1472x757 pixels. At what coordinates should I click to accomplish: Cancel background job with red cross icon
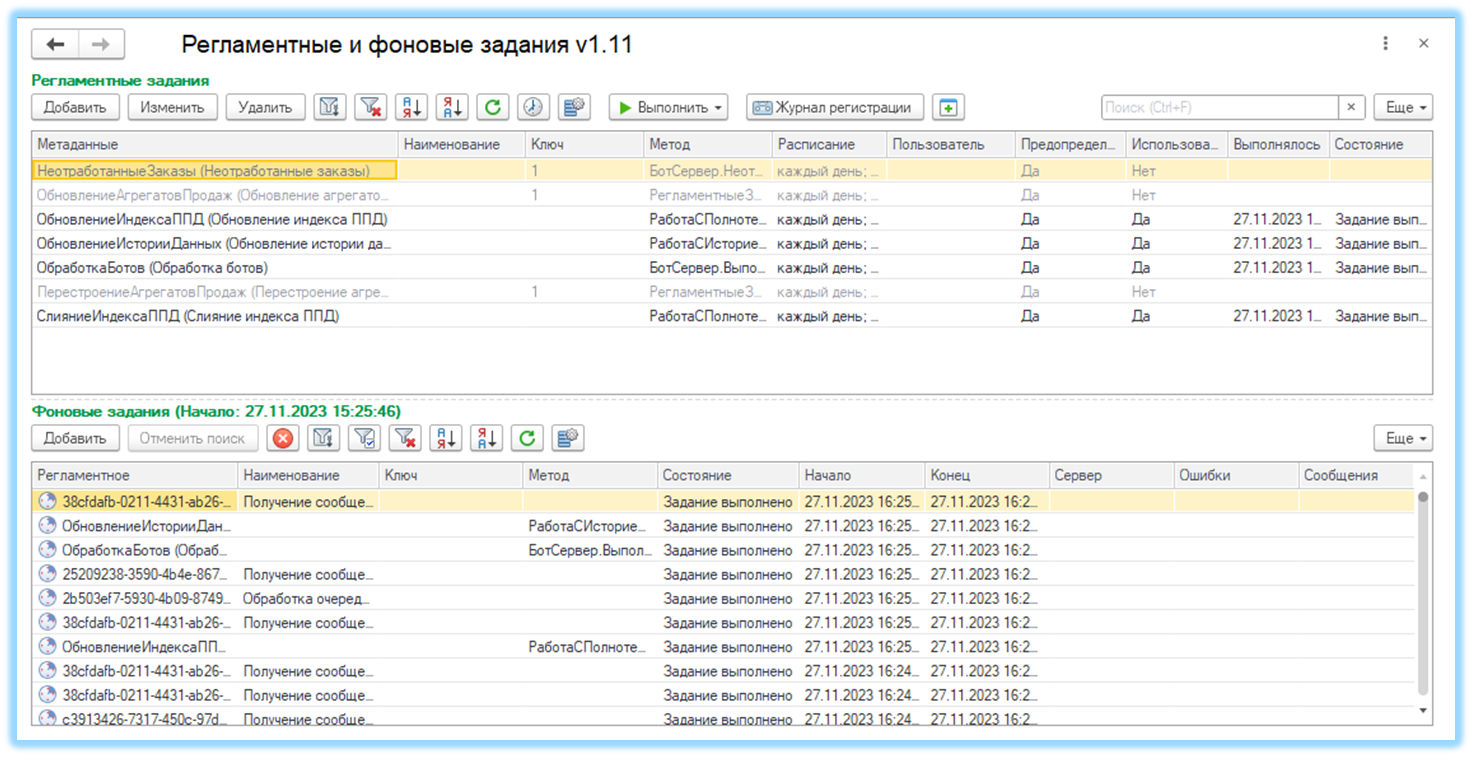[x=284, y=438]
